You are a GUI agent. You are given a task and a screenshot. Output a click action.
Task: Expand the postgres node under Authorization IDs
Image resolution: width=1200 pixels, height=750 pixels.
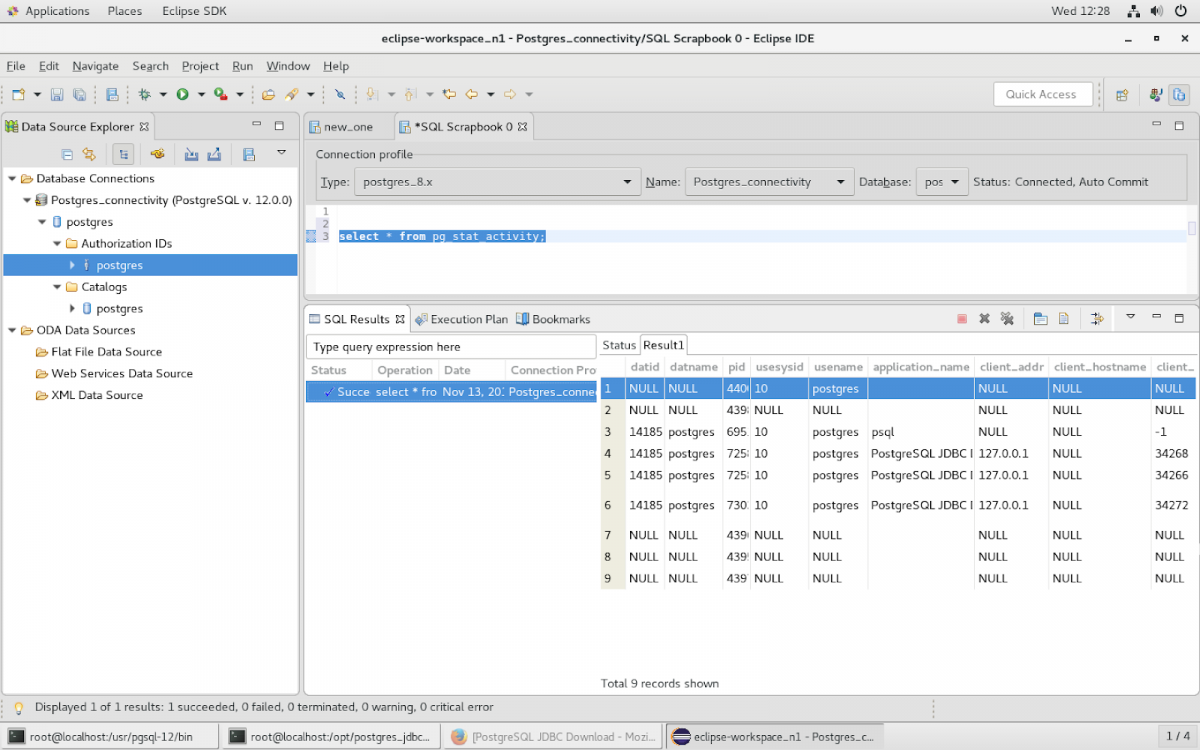point(71,264)
